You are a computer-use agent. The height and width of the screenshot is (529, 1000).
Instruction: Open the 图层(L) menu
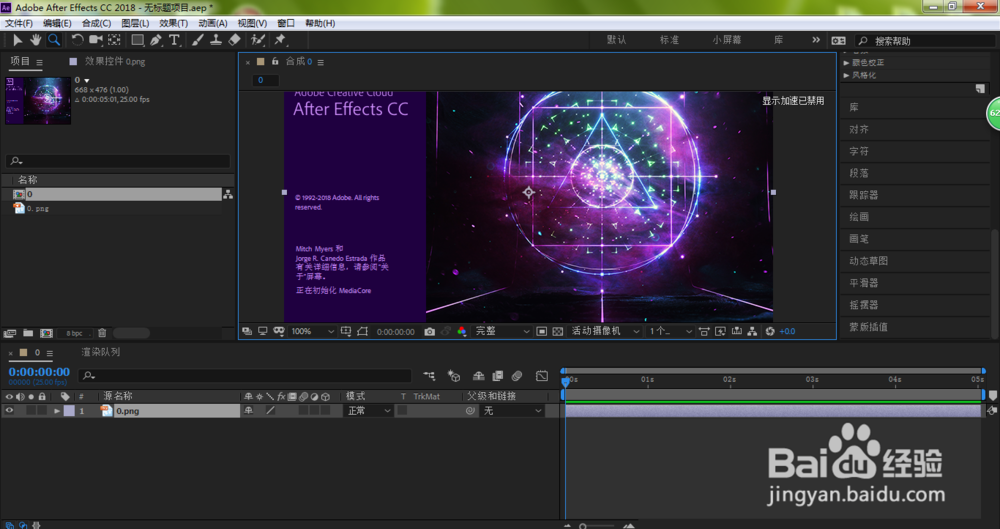135,23
